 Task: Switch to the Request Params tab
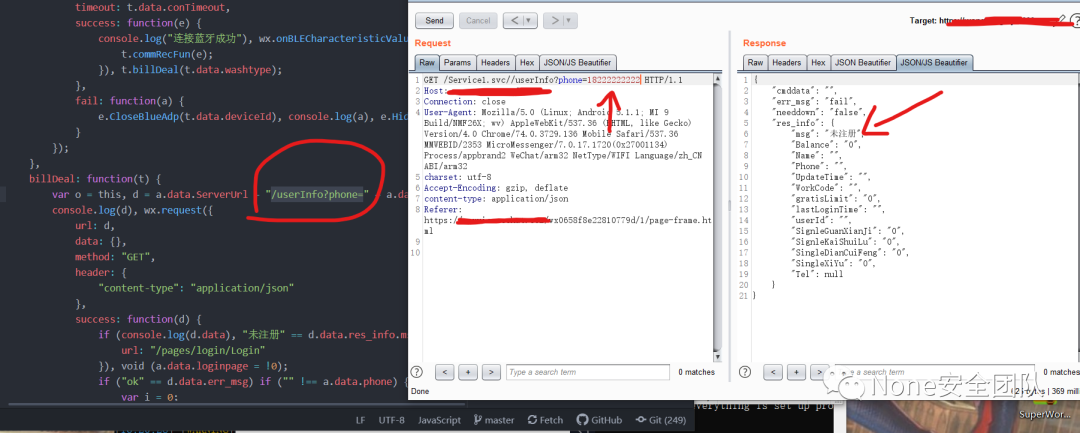click(x=457, y=63)
